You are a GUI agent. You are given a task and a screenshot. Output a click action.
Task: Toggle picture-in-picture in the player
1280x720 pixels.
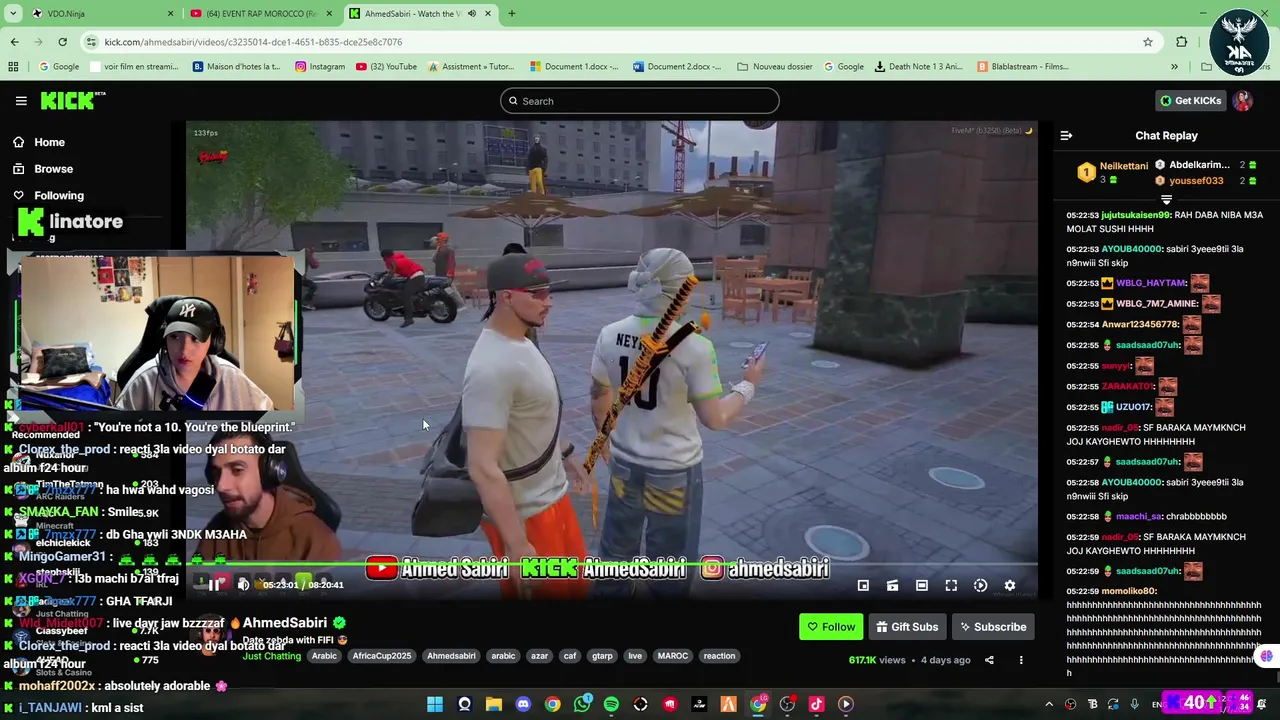863,586
